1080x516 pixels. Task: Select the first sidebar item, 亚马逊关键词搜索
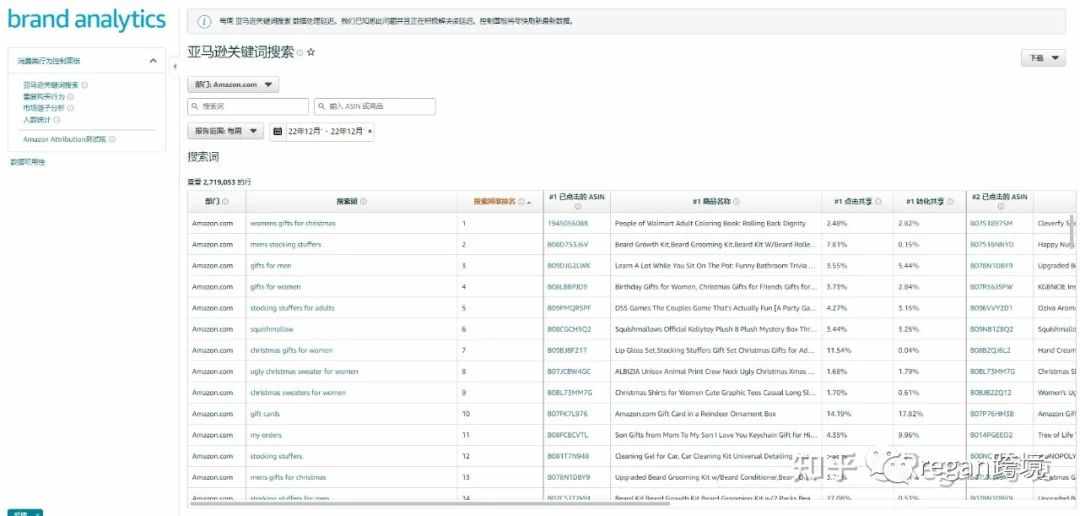(50, 85)
